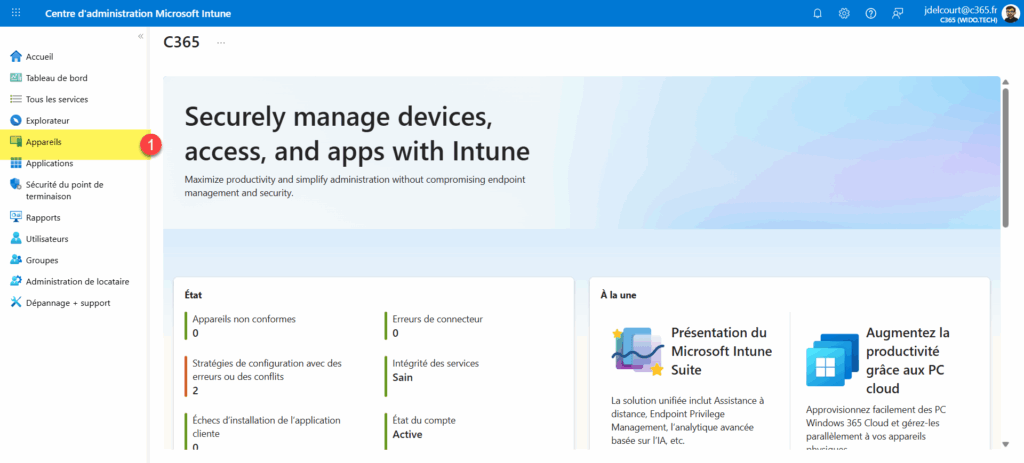This screenshot has width=1024, height=463.
Task: Click the Approvisionnez facilement des PC text
Action: 876,429
